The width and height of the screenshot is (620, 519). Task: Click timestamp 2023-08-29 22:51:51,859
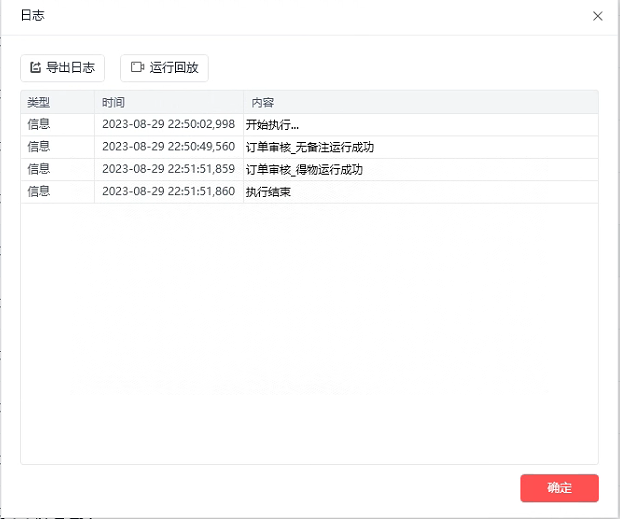(x=168, y=169)
